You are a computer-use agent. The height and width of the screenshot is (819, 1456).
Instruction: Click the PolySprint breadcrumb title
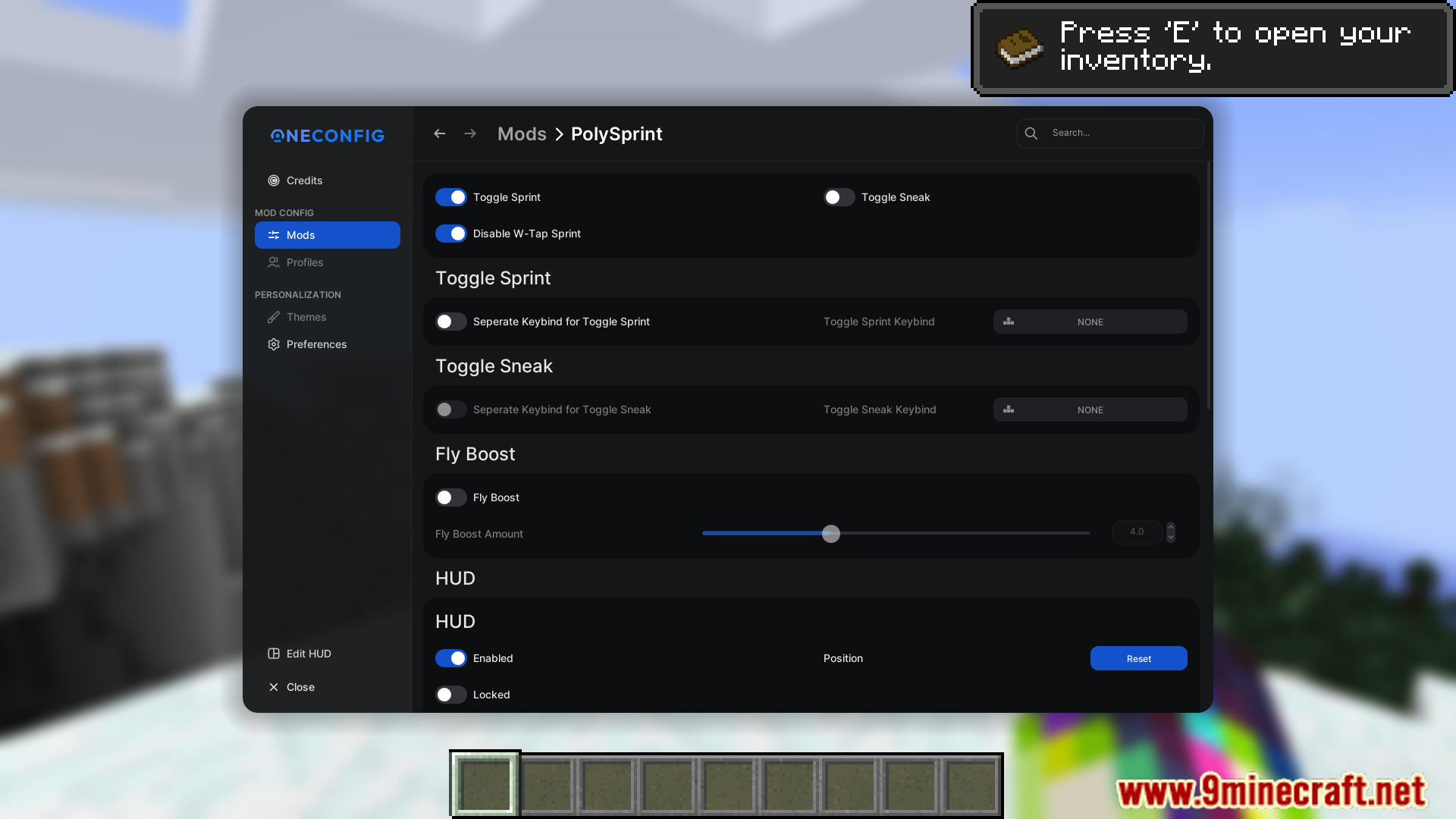(617, 134)
